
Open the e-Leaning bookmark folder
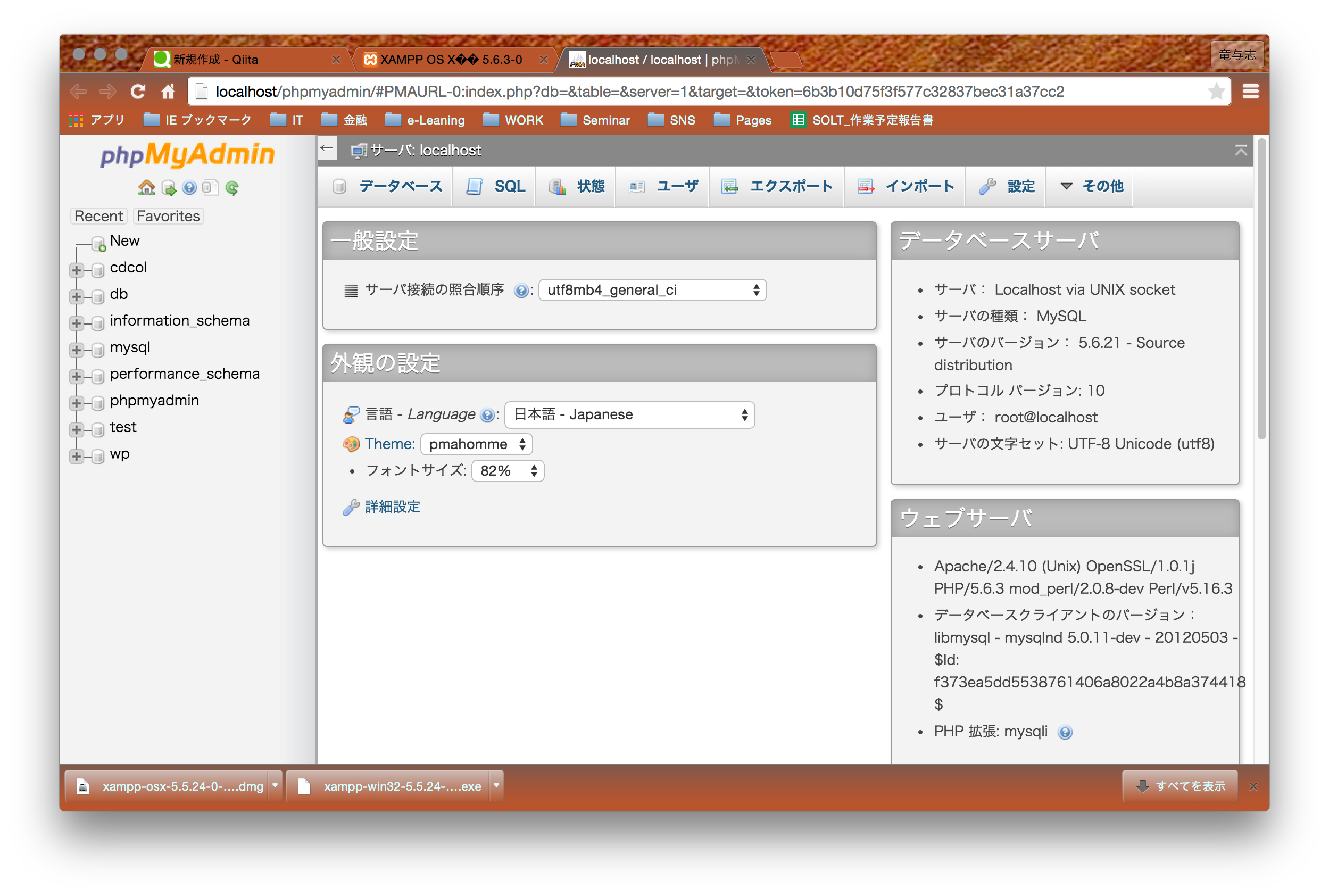(426, 120)
